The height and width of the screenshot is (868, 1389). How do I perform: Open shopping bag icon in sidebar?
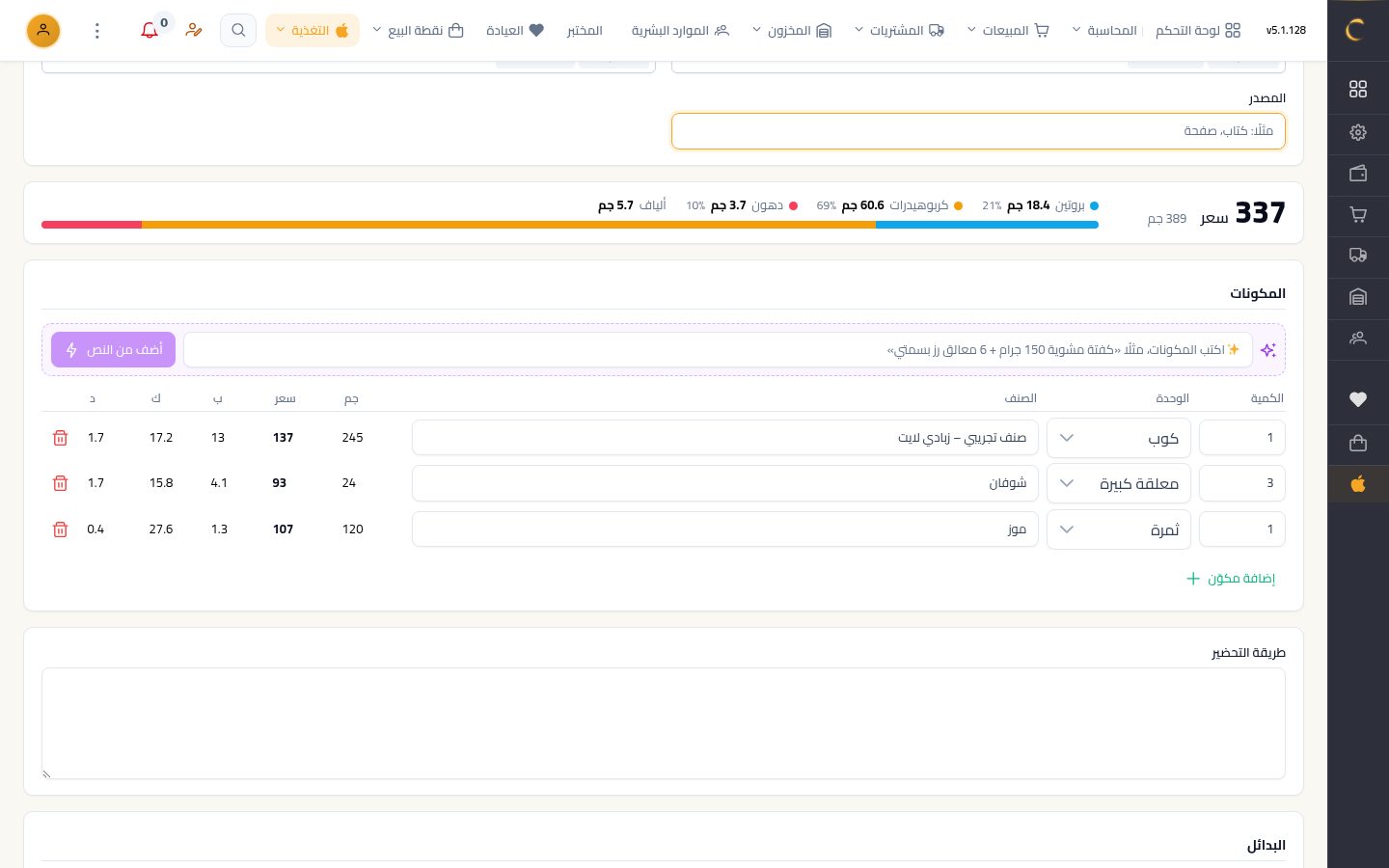pos(1358,443)
